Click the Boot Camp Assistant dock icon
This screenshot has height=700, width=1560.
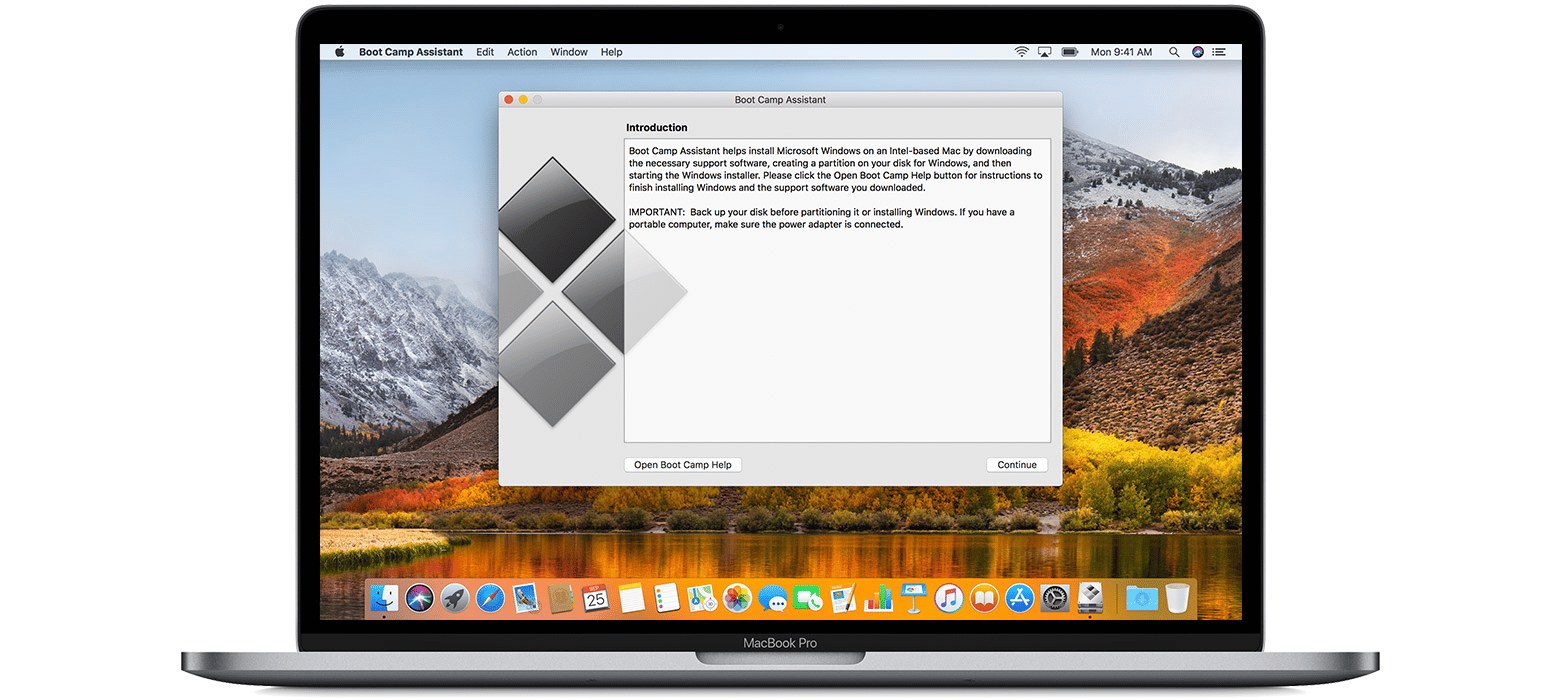coord(1090,598)
